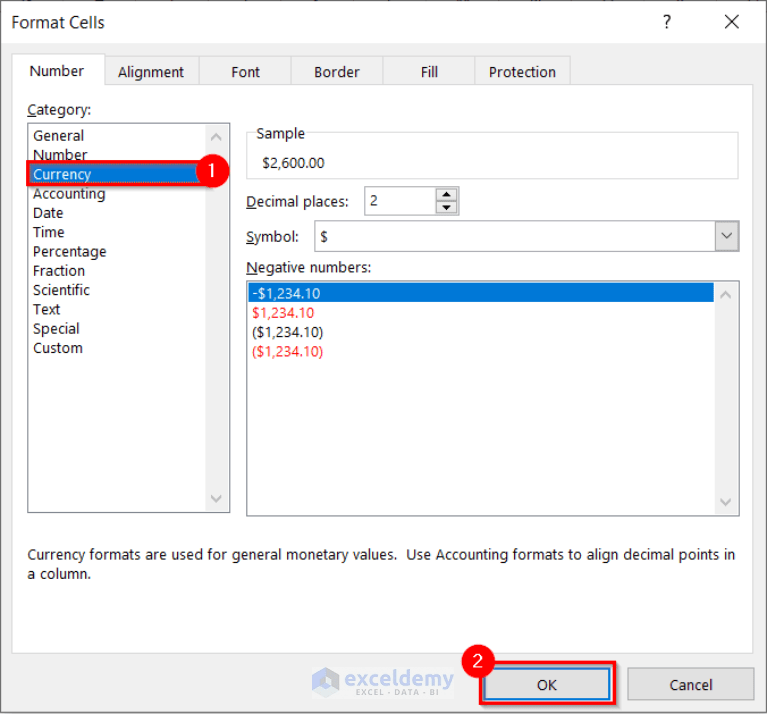Select General in the Category list

pos(117,135)
